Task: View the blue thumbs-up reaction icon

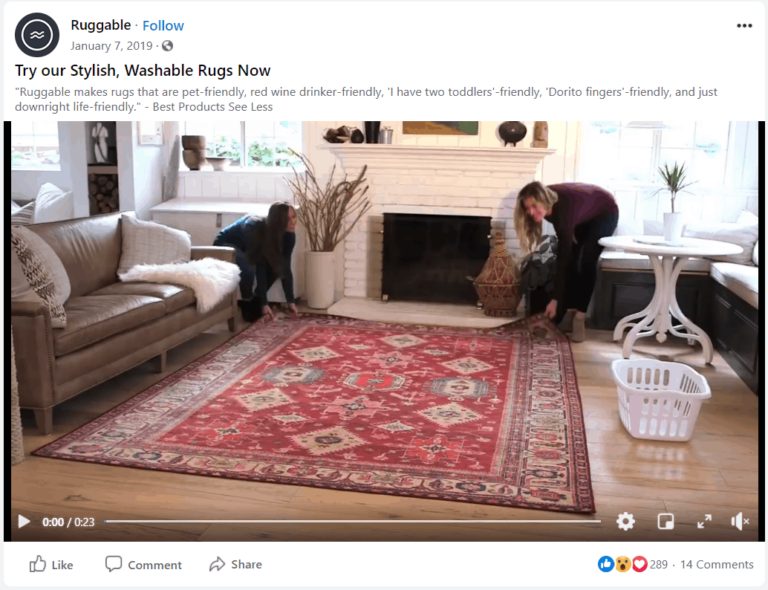Action: click(606, 565)
